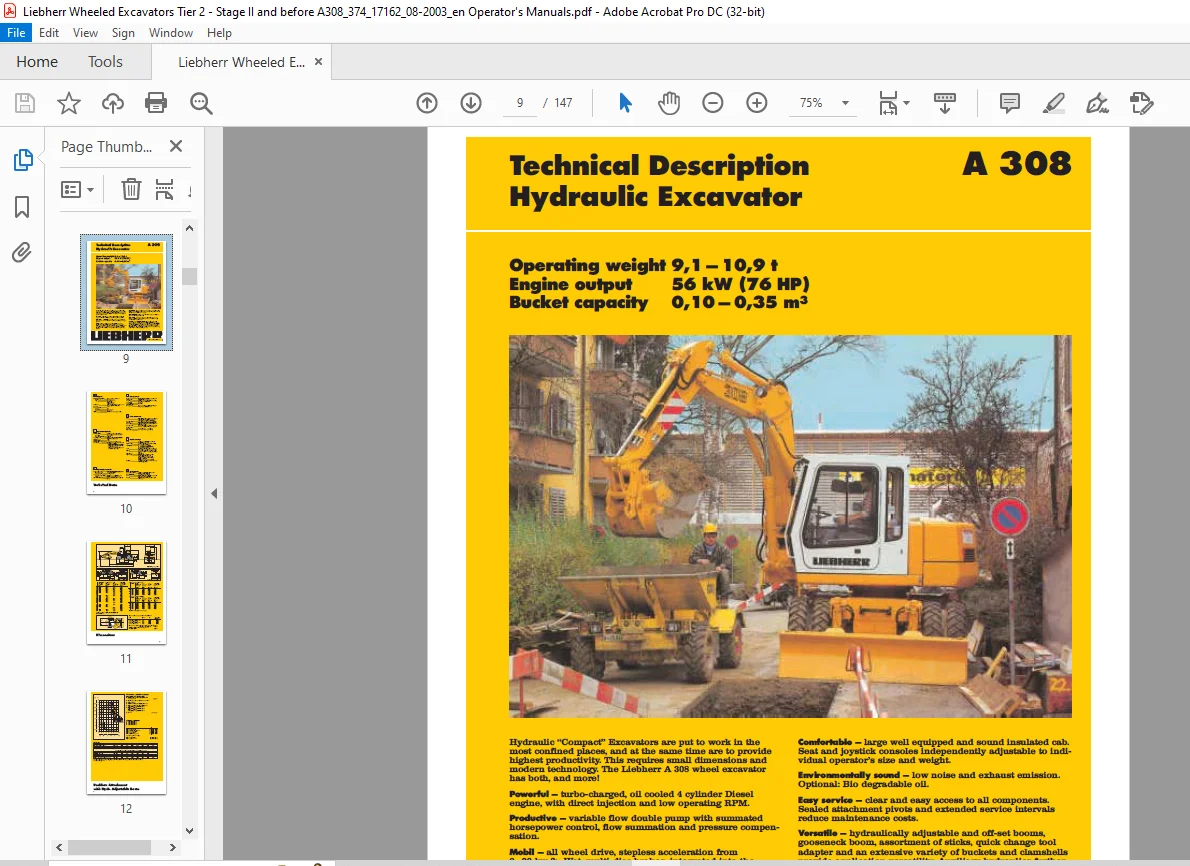Viewport: 1190px width, 866px height.
Task: Activate the selection arrow tool
Action: [x=625, y=102]
